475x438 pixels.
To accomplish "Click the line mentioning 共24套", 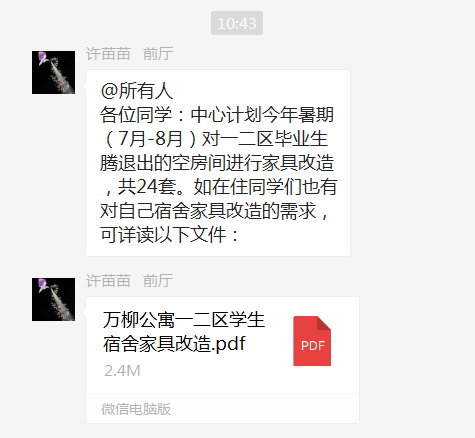I will pos(219,187).
